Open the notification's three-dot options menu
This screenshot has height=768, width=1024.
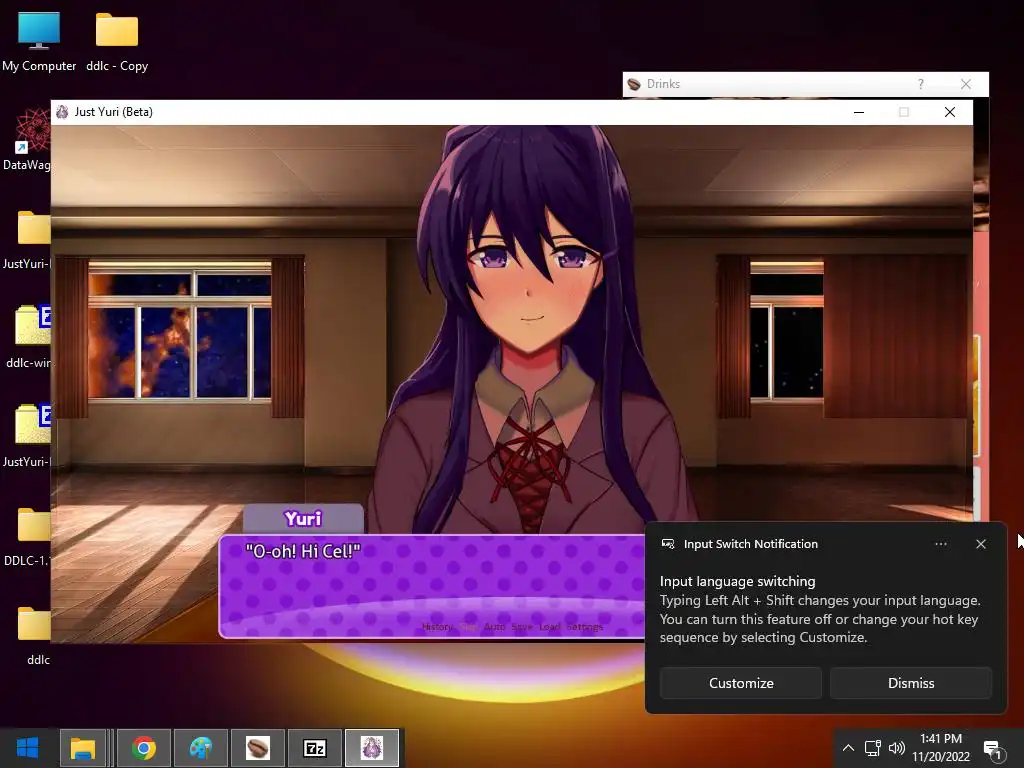pos(940,544)
